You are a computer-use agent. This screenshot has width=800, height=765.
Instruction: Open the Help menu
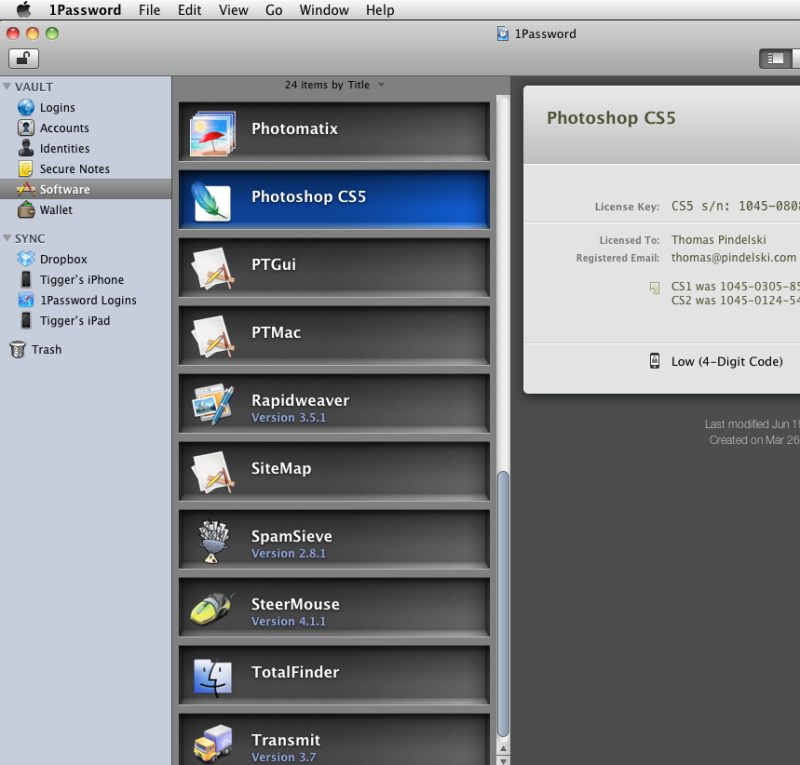tap(380, 10)
